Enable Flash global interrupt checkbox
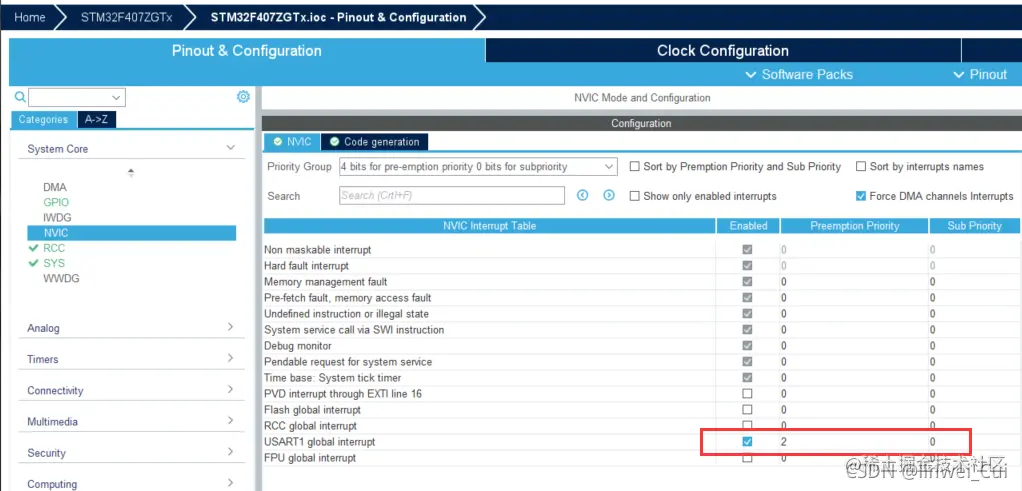This screenshot has height=491, width=1022. point(747,409)
